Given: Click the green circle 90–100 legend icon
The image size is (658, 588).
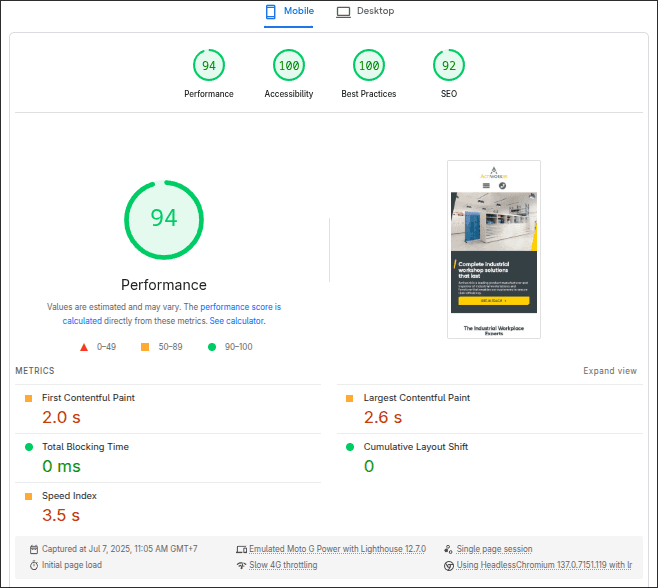Looking at the screenshot, I should (x=212, y=347).
